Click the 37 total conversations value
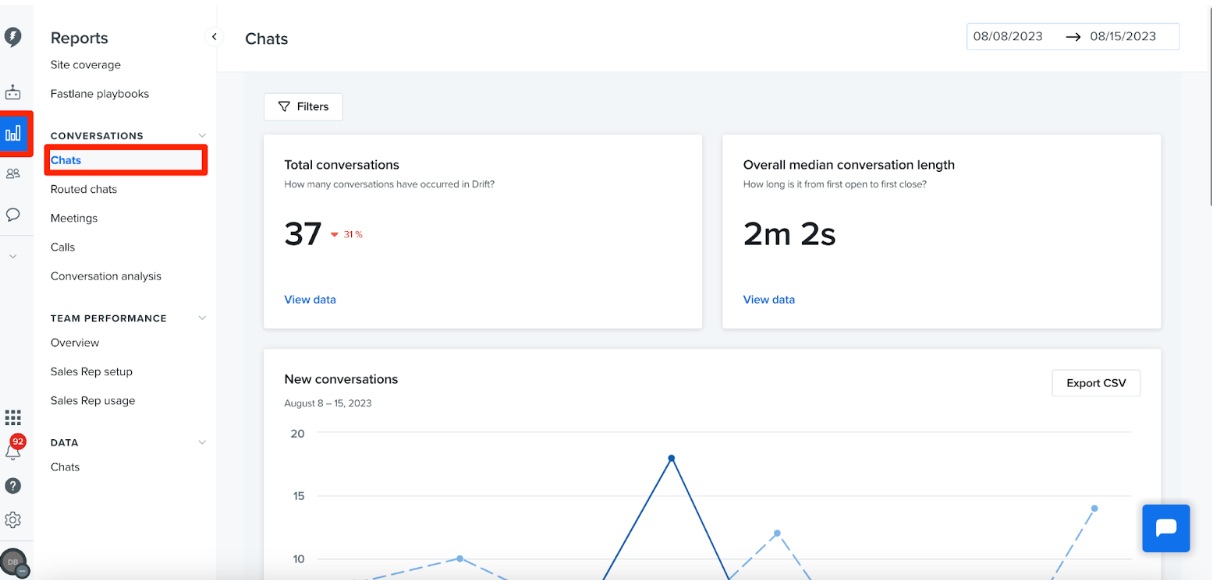Image resolution: width=1212 pixels, height=580 pixels. pyautogui.click(x=303, y=234)
